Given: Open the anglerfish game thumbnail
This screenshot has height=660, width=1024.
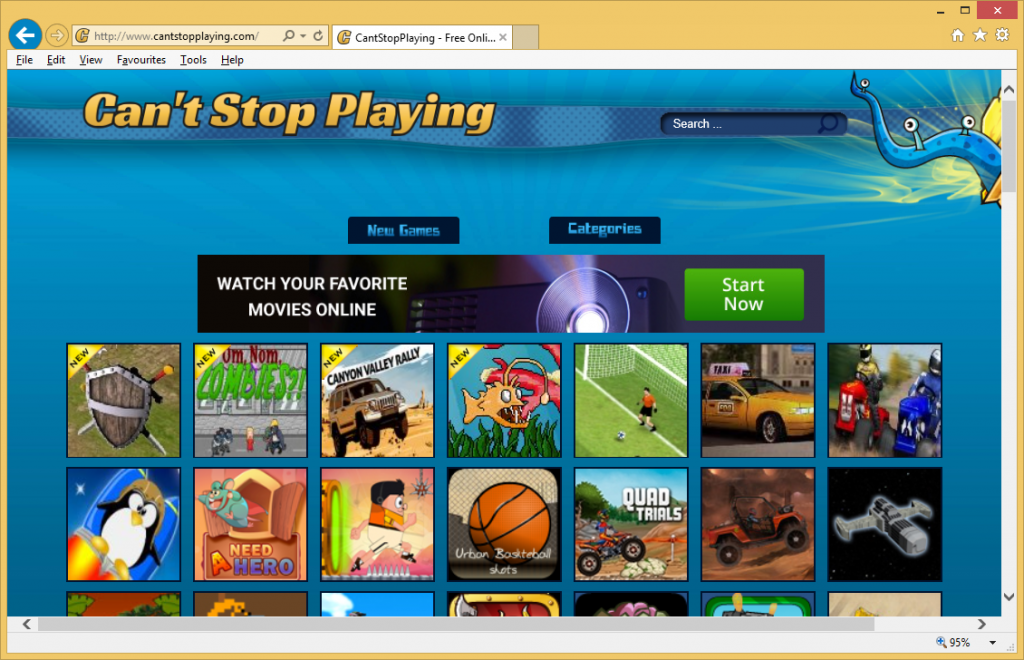Looking at the screenshot, I should pyautogui.click(x=504, y=400).
